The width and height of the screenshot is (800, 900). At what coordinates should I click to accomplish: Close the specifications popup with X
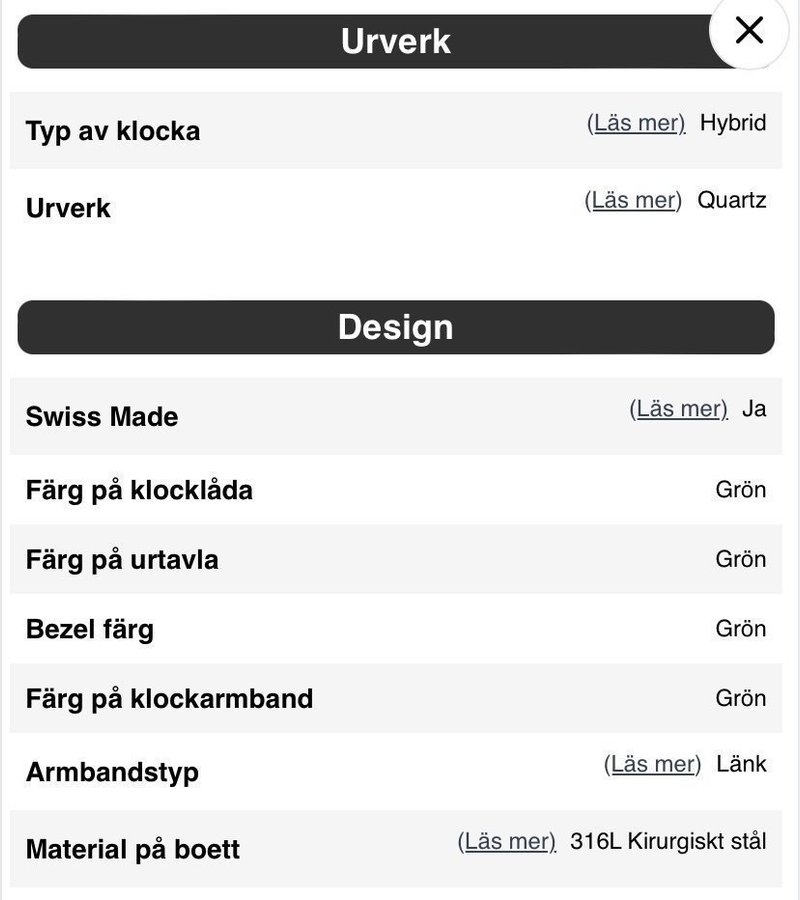(x=749, y=31)
